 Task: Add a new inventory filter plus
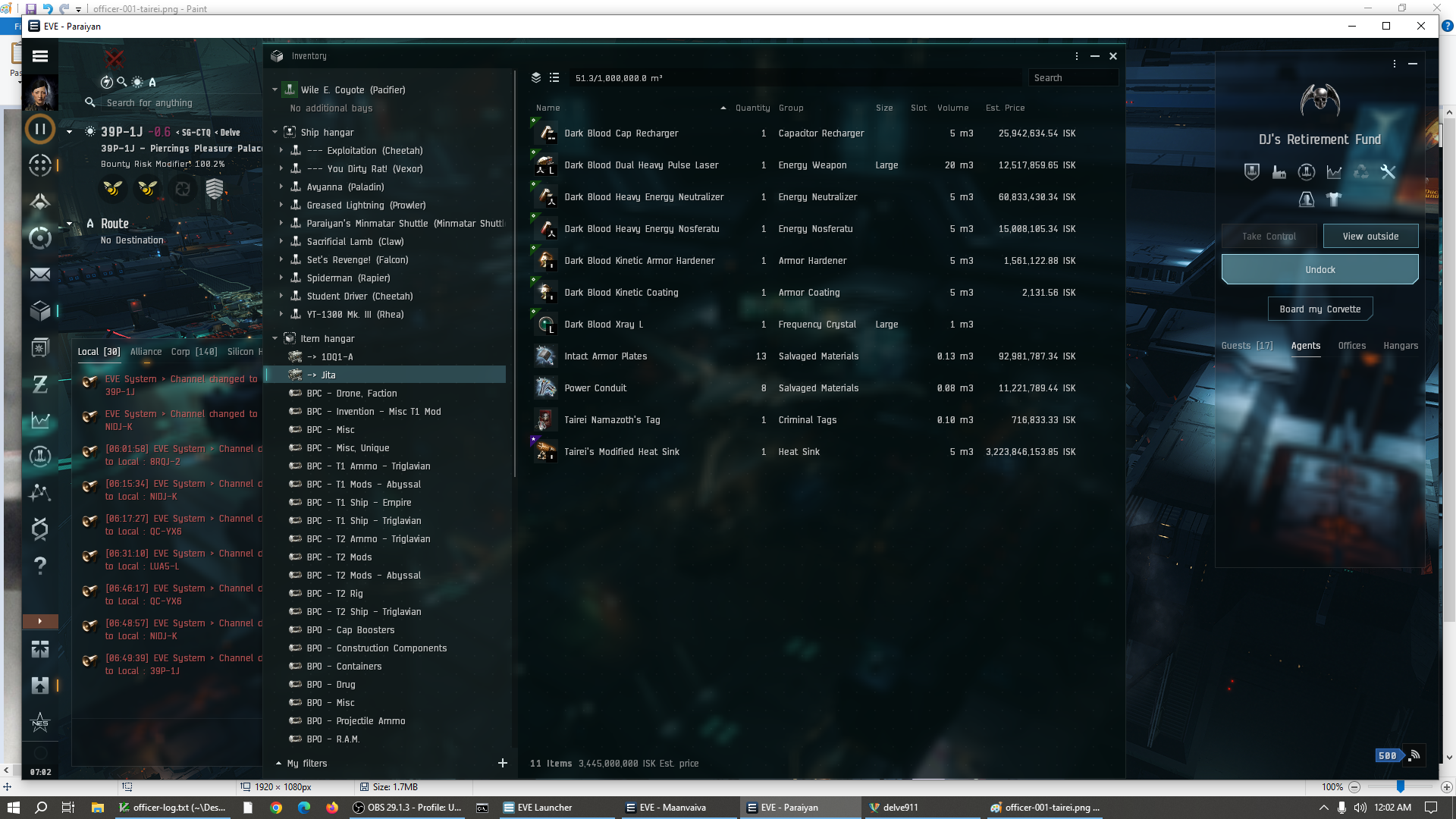(503, 763)
